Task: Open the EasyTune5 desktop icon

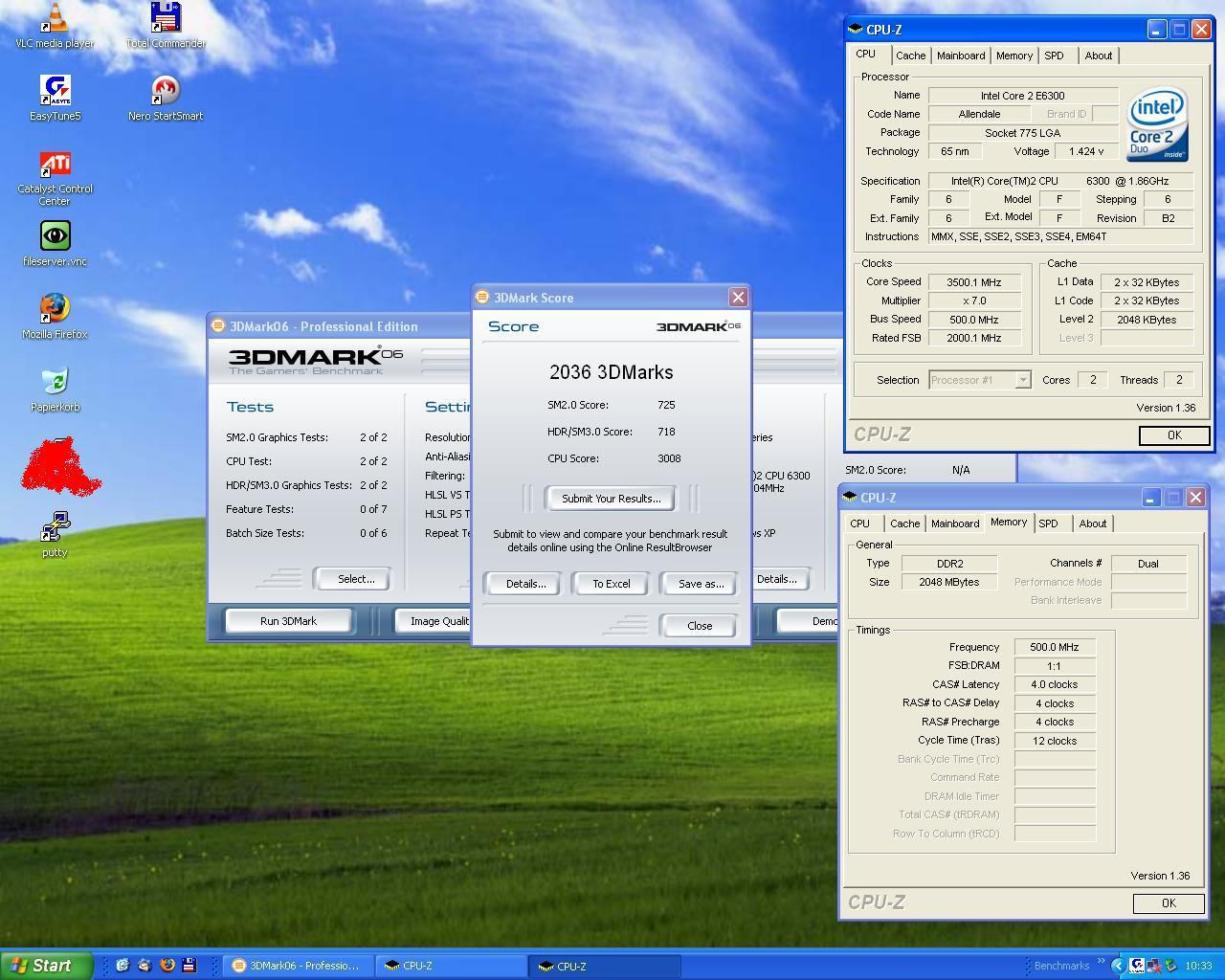Action: (x=55, y=98)
